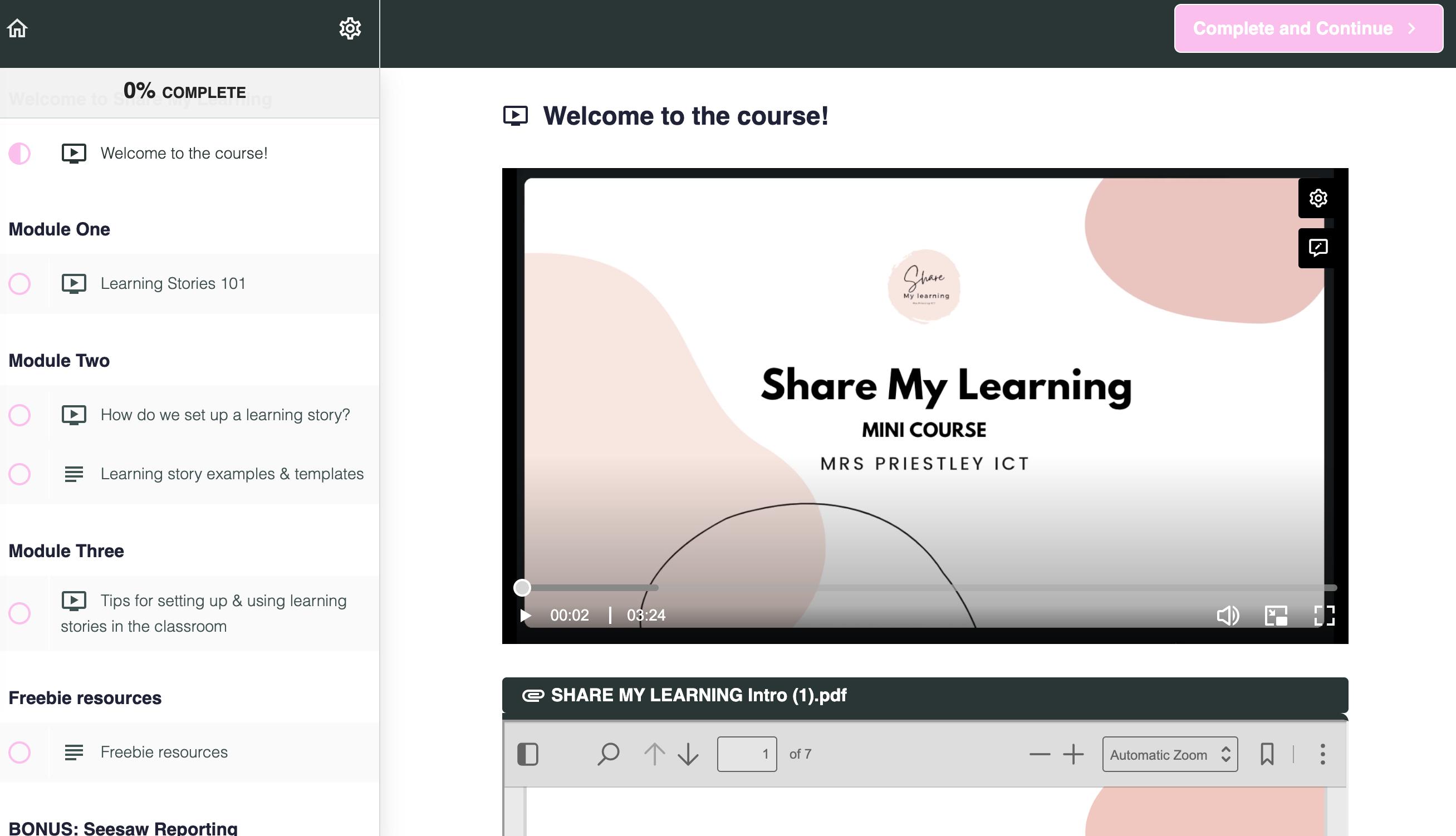The image size is (1456, 836).
Task: Click video icon beside Learning Stories 101
Action: (x=73, y=284)
